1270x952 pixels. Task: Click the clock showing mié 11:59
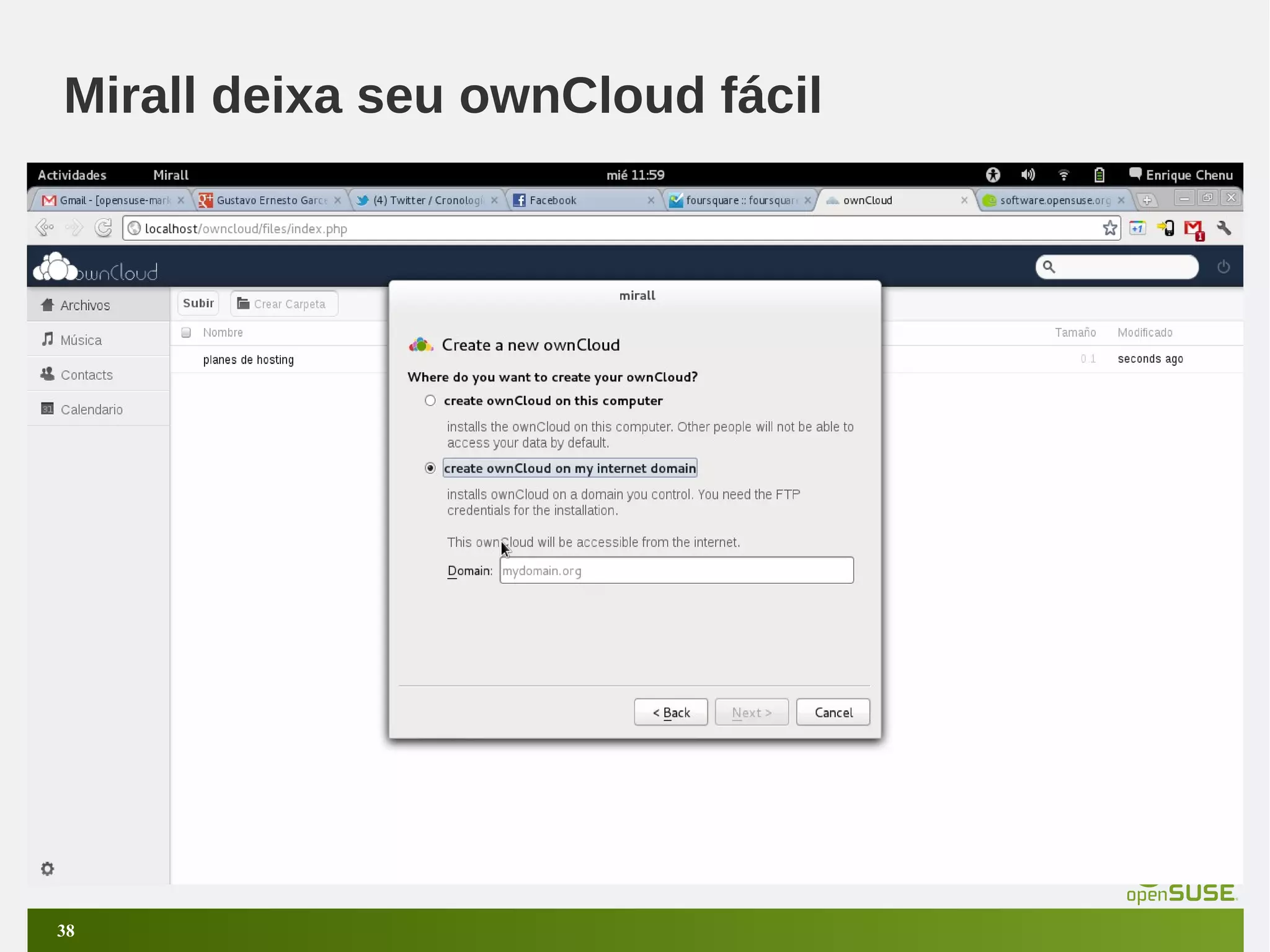coord(635,175)
